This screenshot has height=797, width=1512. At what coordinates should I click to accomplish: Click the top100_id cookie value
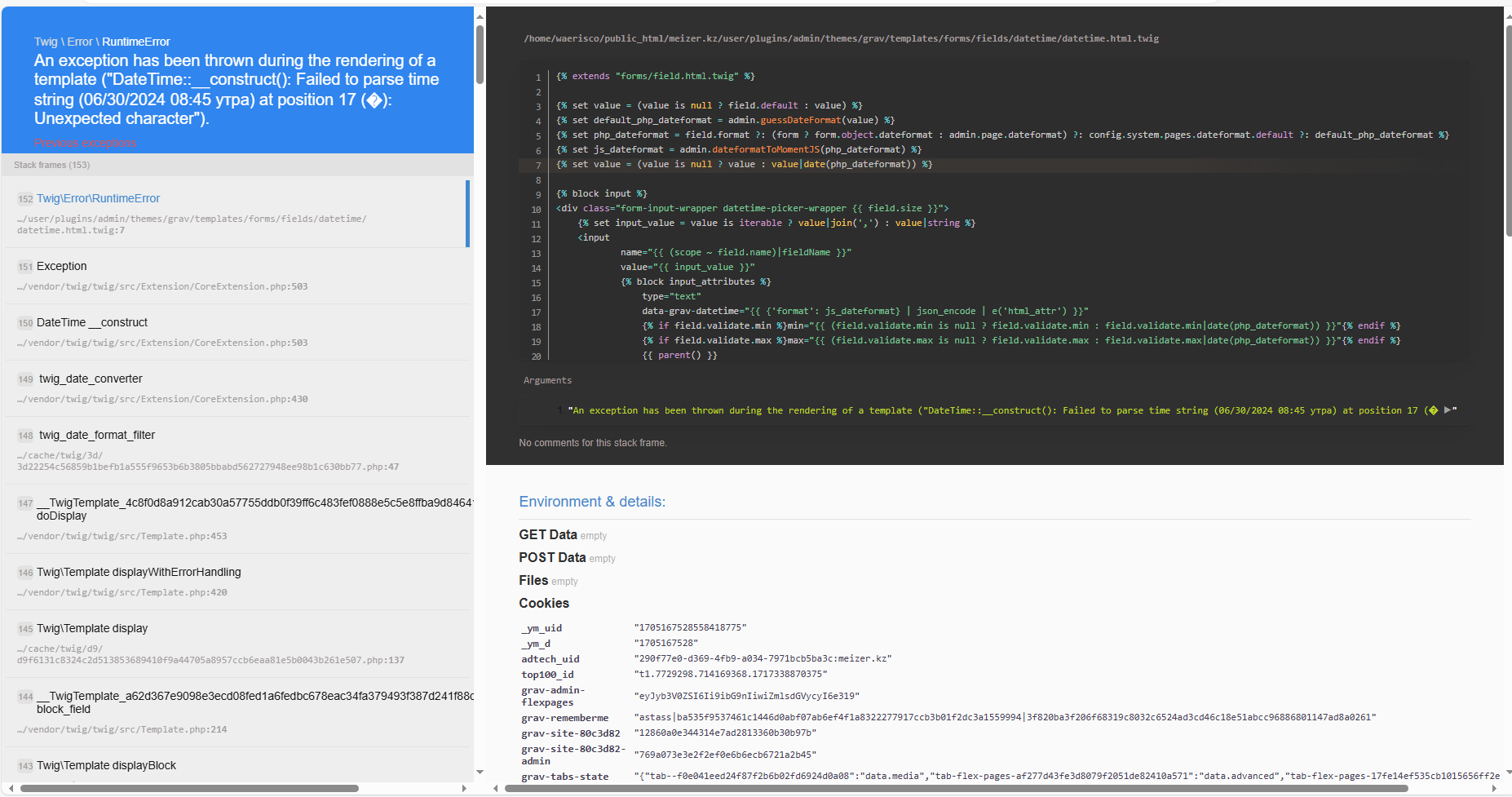731,674
